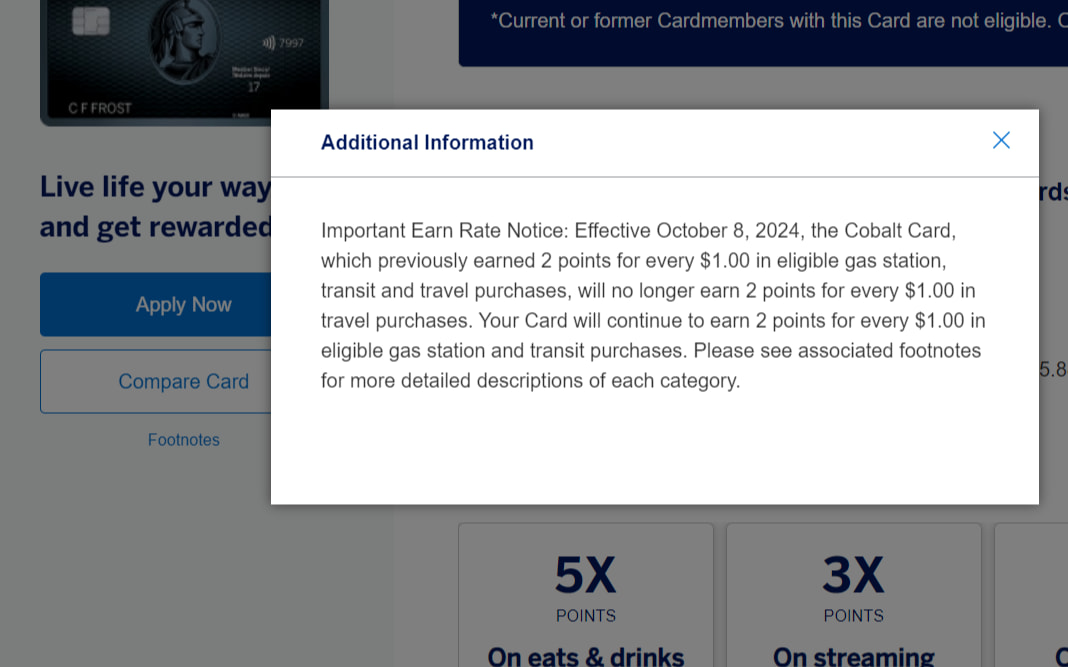Image resolution: width=1068 pixels, height=667 pixels.
Task: Select the Earn Rate Notice paragraph text
Action: click(652, 305)
